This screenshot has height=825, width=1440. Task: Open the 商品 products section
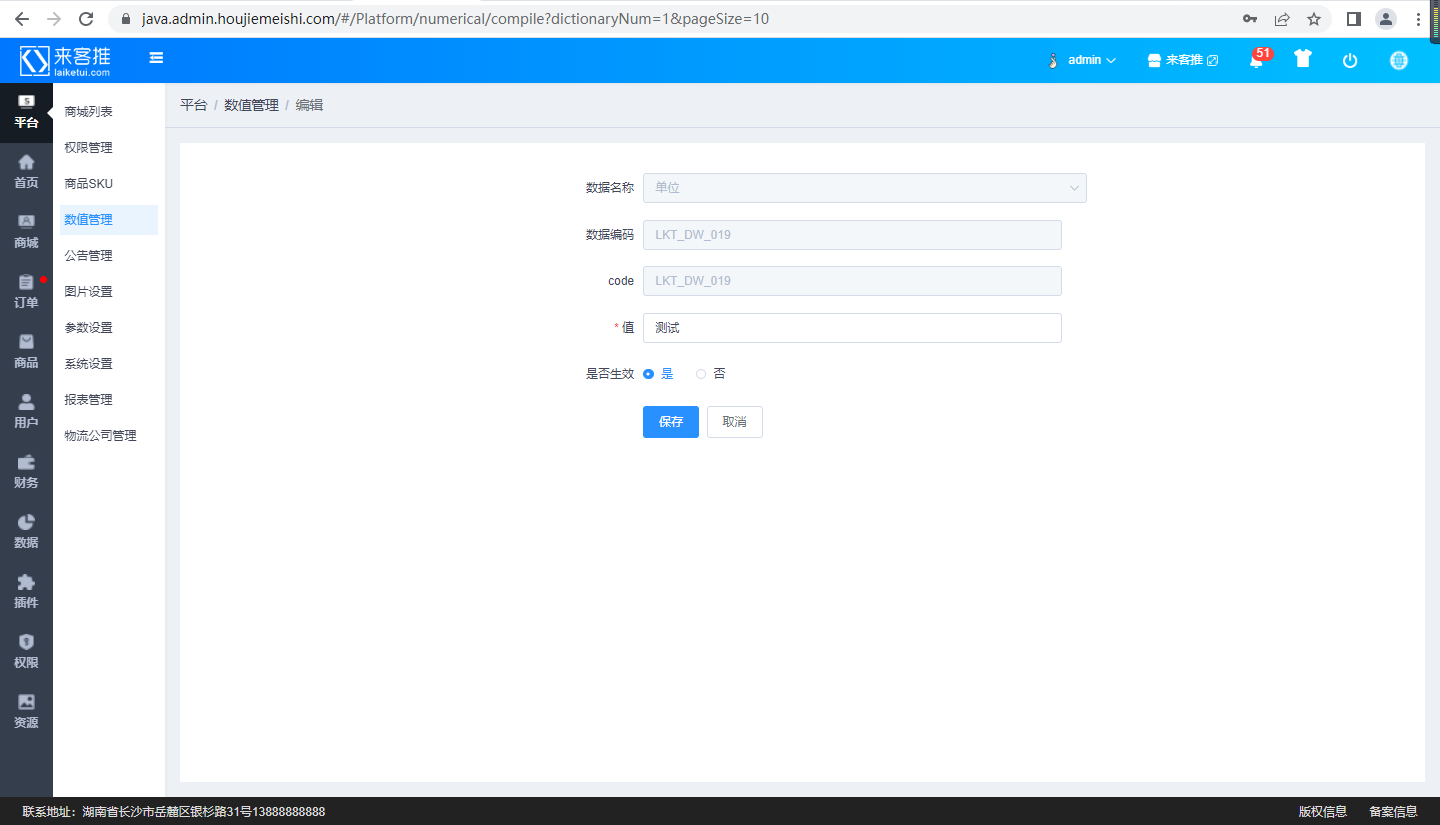pyautogui.click(x=26, y=352)
